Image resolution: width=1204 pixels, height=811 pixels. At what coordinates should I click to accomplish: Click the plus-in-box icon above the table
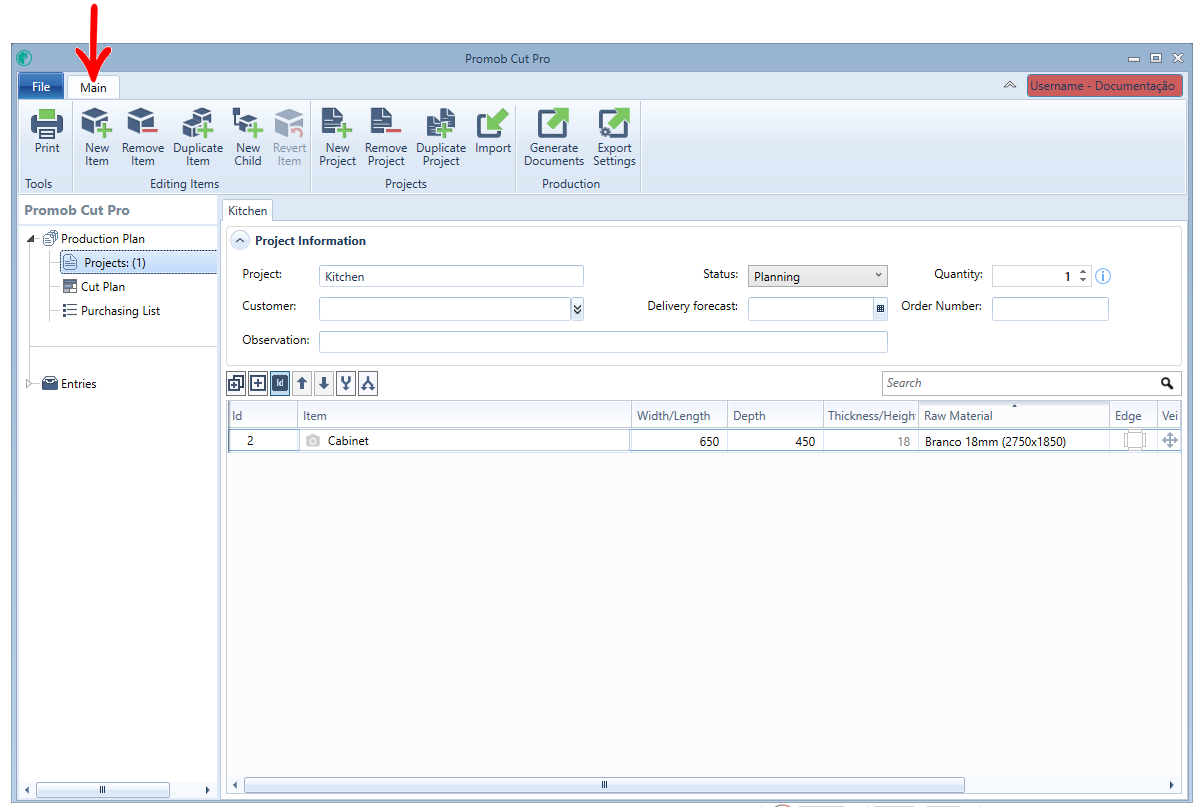pos(258,383)
